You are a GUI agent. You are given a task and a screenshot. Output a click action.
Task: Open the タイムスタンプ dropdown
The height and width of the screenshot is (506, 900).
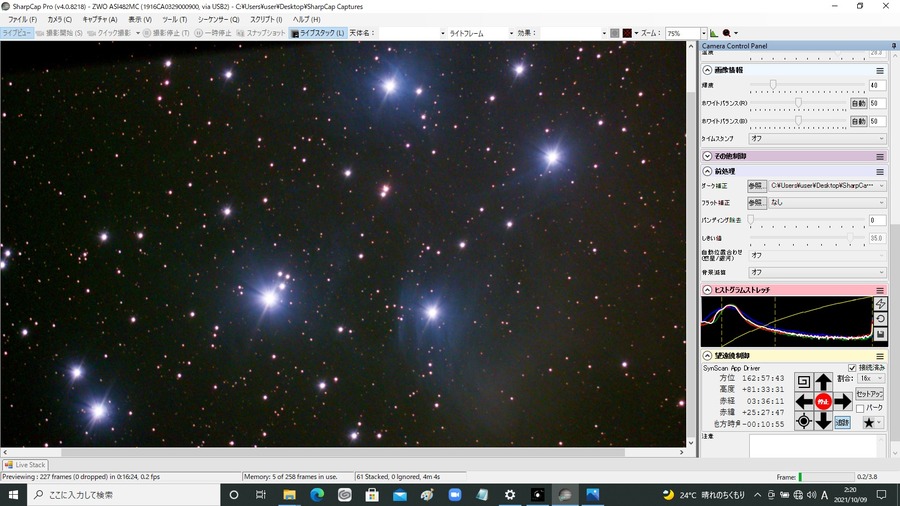tap(817, 138)
